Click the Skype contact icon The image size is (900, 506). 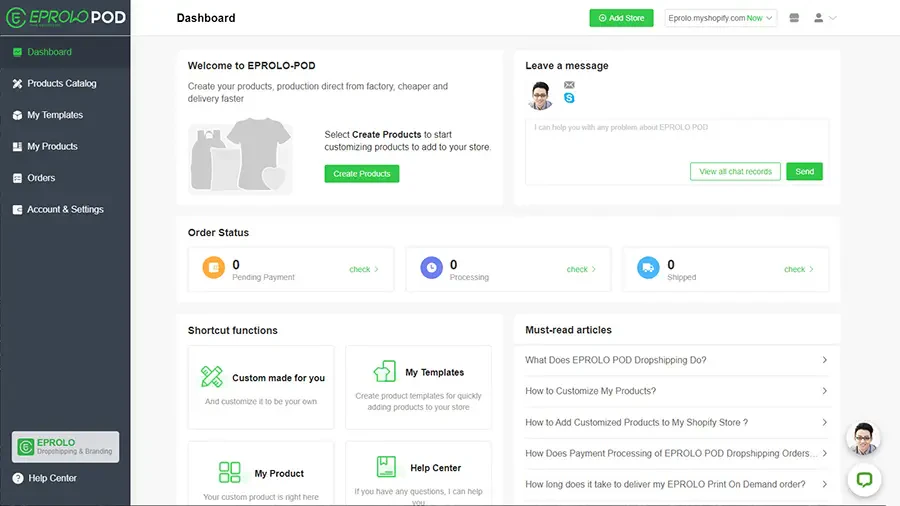(x=569, y=98)
